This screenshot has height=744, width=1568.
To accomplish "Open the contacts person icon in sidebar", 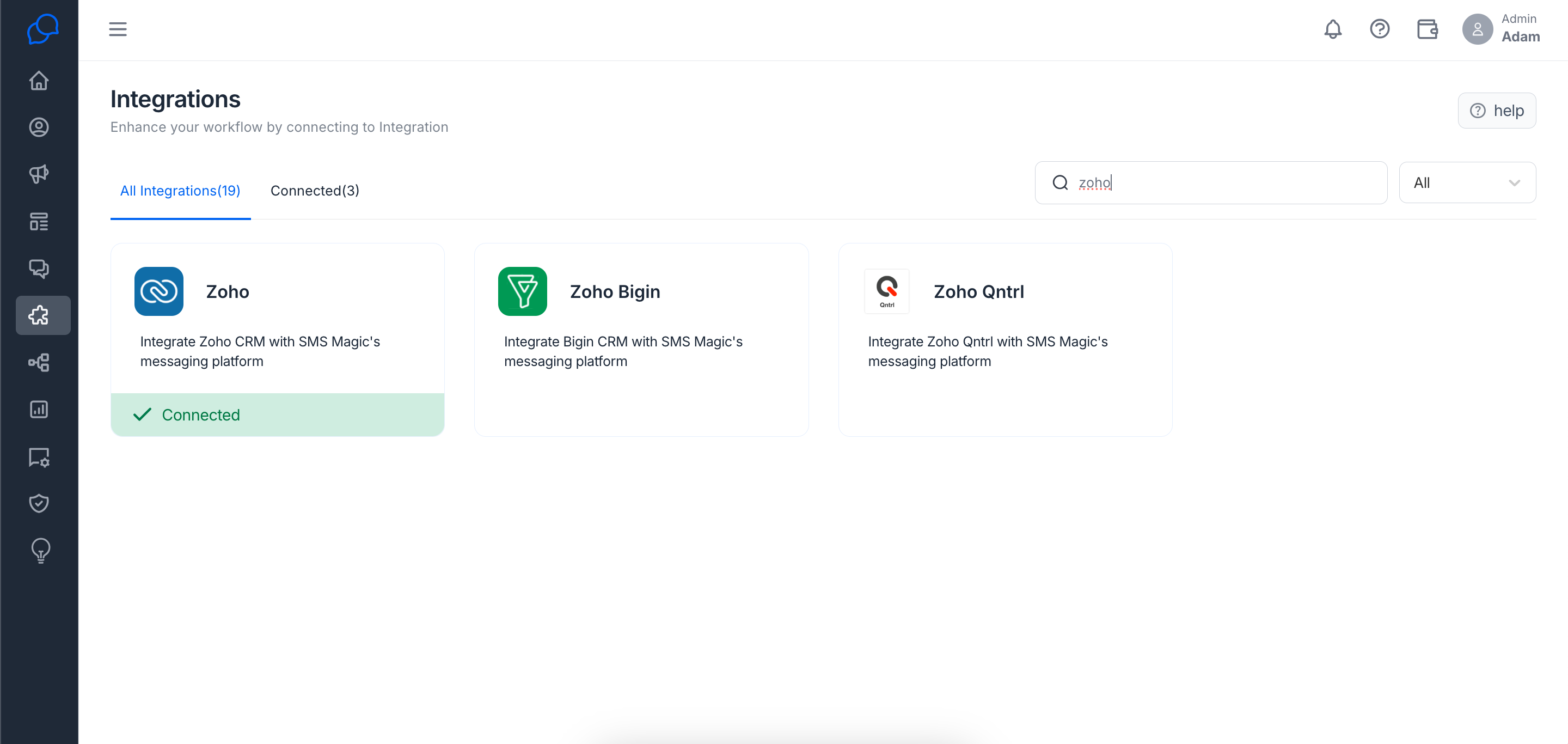I will (x=39, y=127).
